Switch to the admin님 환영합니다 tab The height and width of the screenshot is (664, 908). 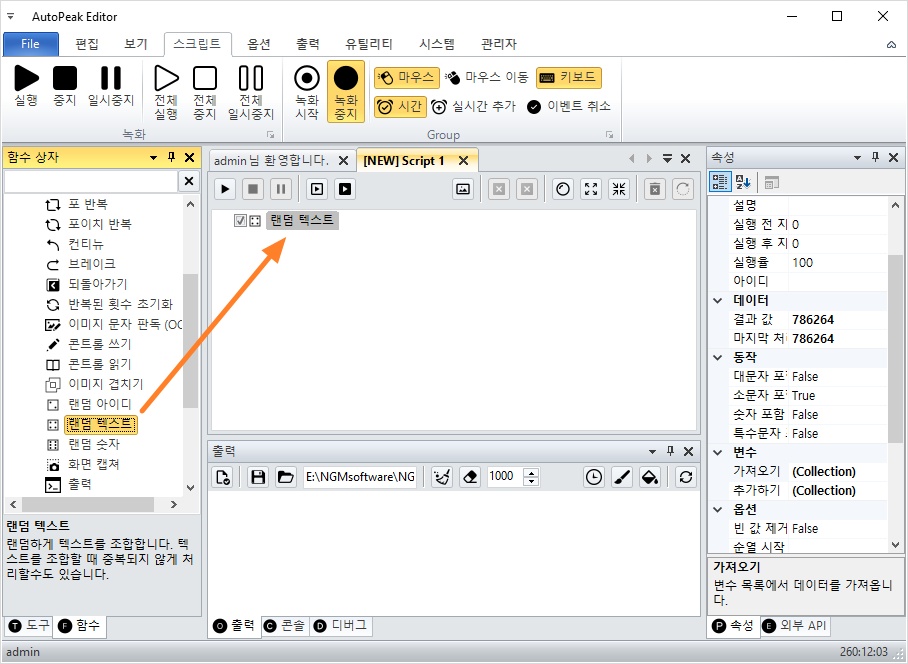[x=271, y=160]
